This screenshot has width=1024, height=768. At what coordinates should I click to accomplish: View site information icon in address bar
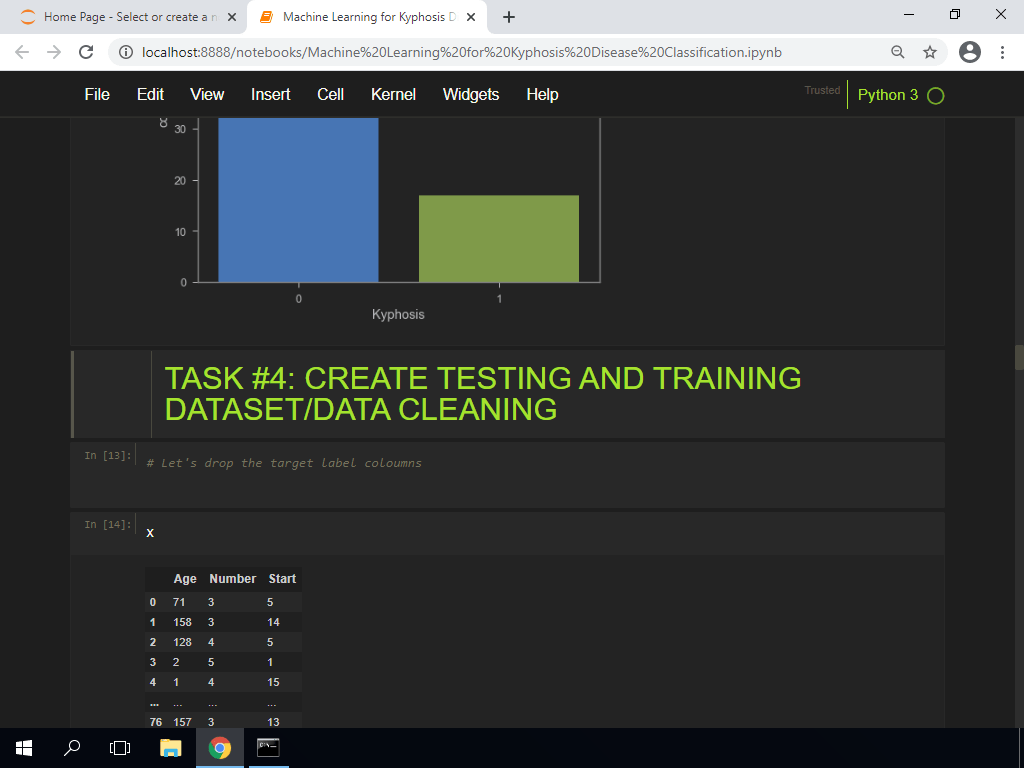point(126,52)
